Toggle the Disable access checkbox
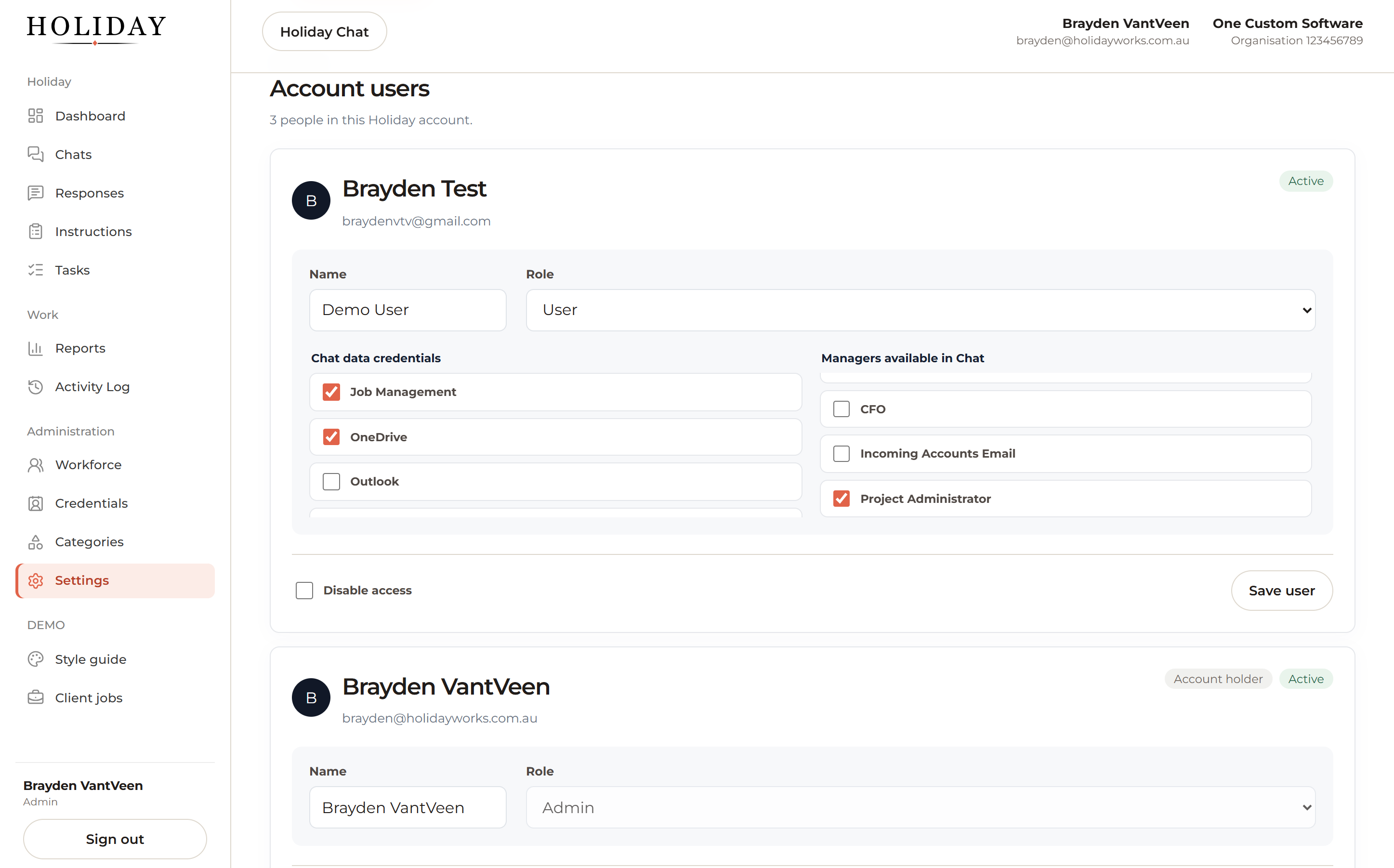This screenshot has width=1394, height=868. point(304,590)
